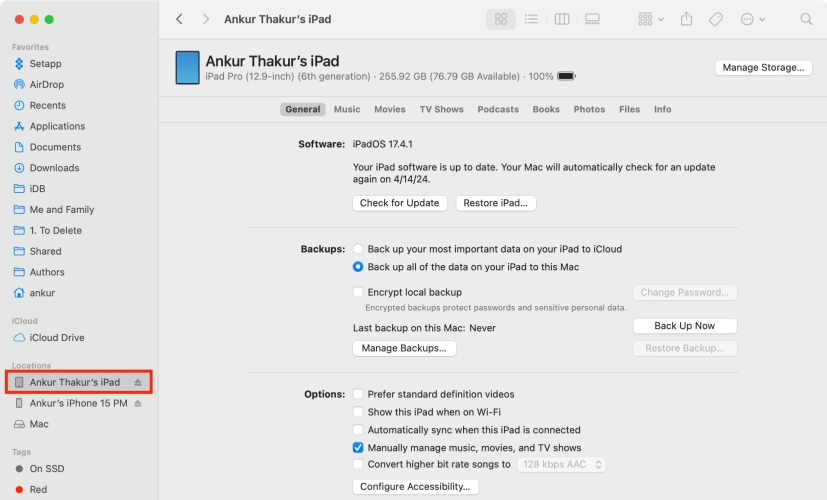The width and height of the screenshot is (827, 500).
Task: Uncheck Manually manage music, movies, TV shows
Action: coord(358,448)
